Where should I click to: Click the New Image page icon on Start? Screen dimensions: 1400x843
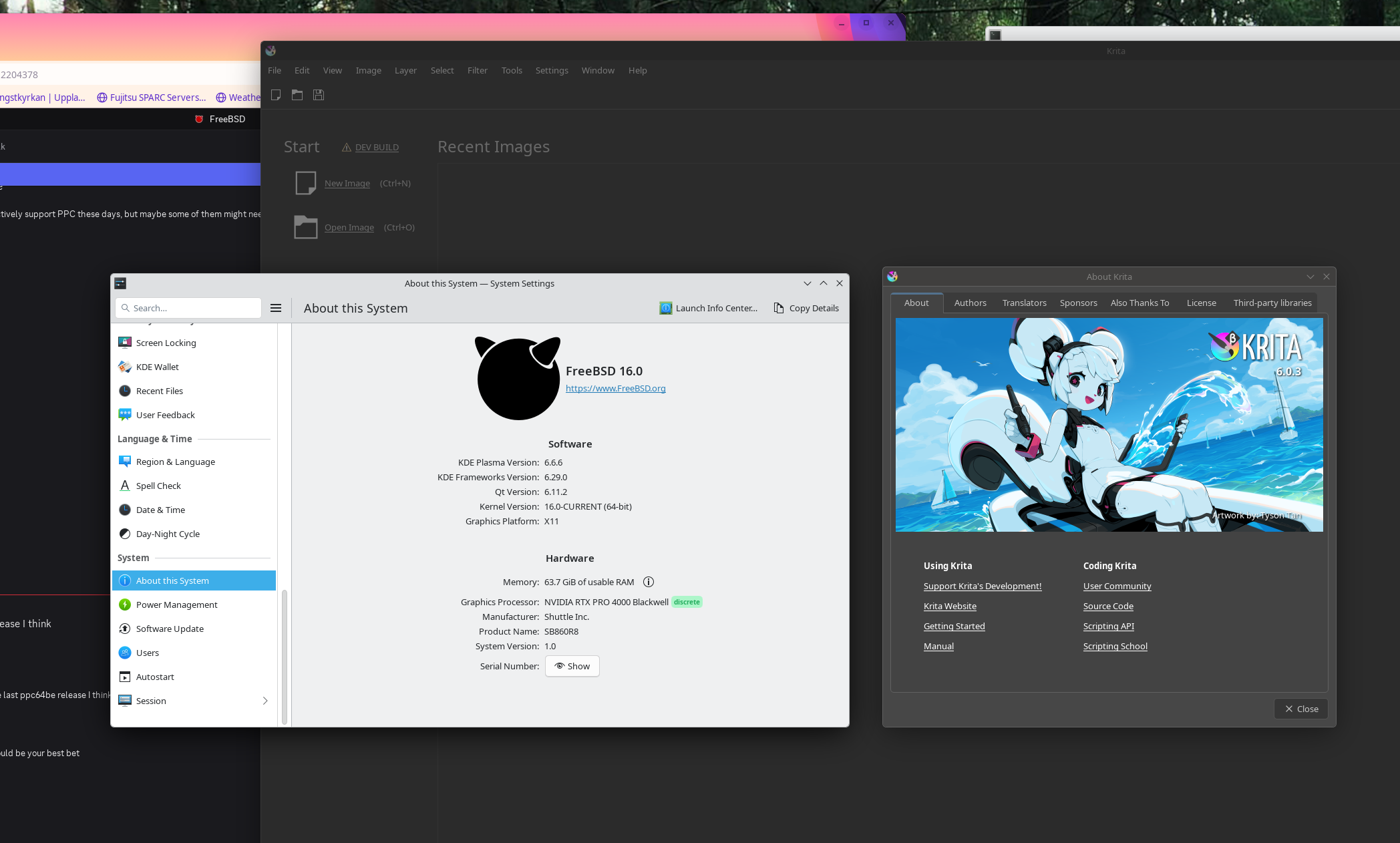[306, 183]
